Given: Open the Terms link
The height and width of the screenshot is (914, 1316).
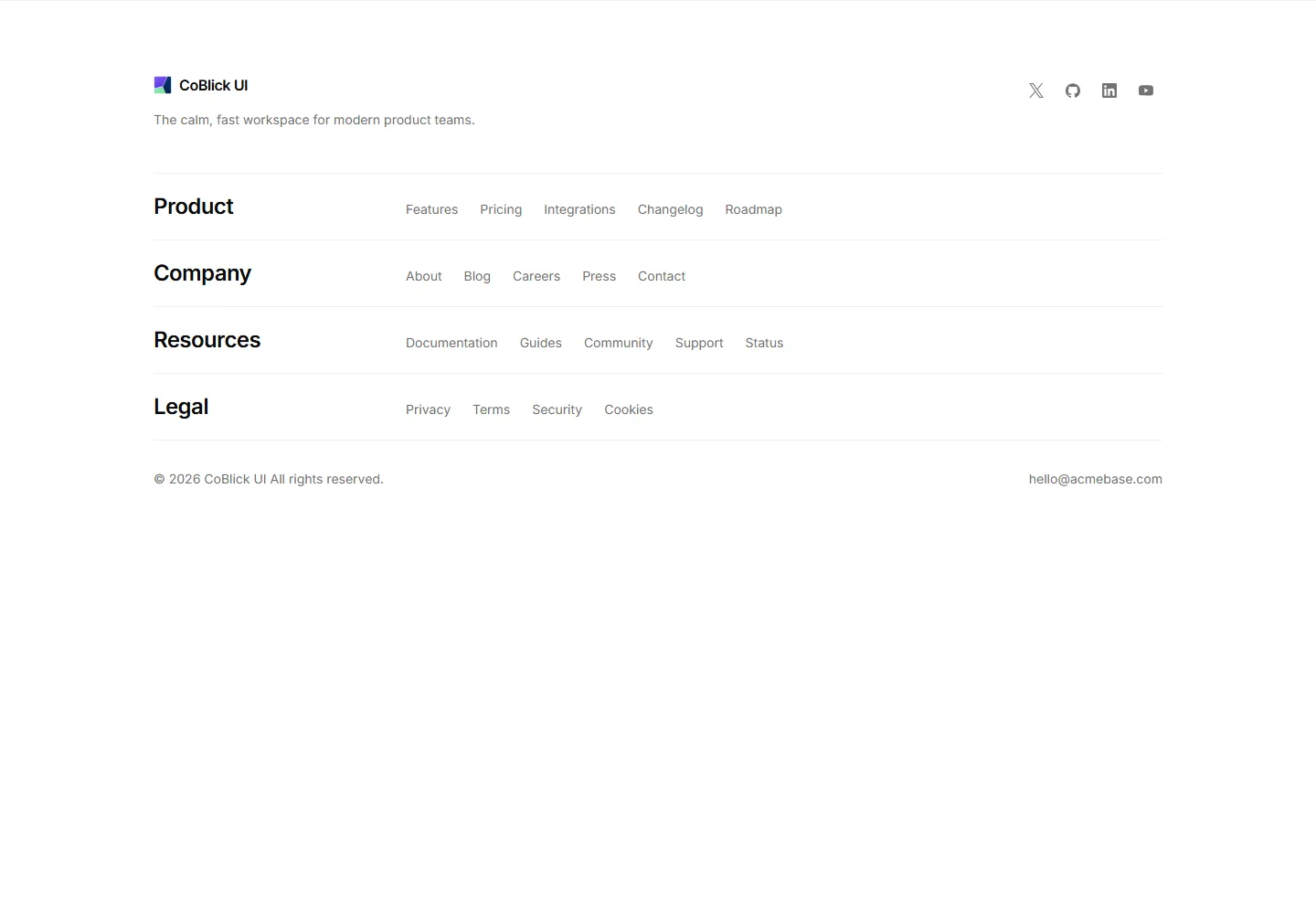Looking at the screenshot, I should pyautogui.click(x=491, y=409).
